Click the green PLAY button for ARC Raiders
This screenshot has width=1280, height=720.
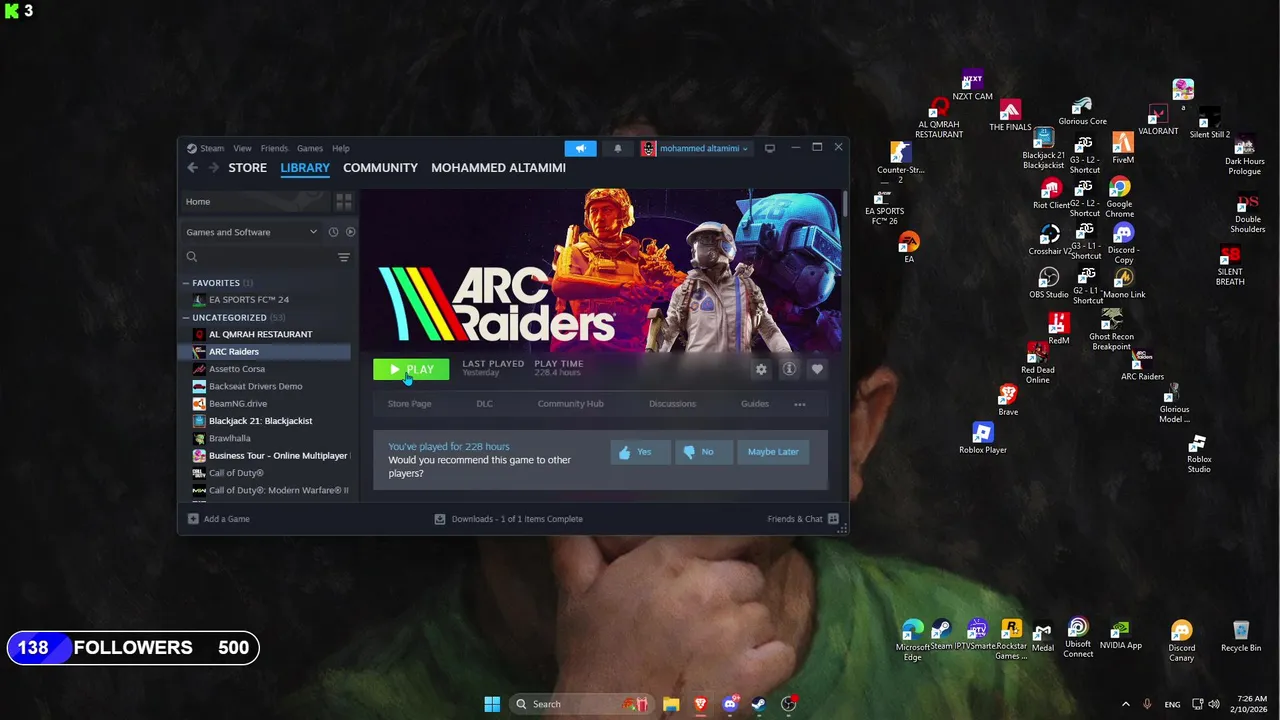411,370
